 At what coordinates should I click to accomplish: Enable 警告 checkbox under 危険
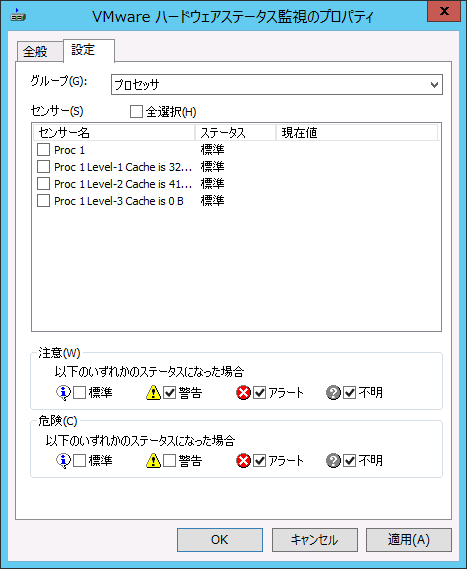tap(169, 461)
